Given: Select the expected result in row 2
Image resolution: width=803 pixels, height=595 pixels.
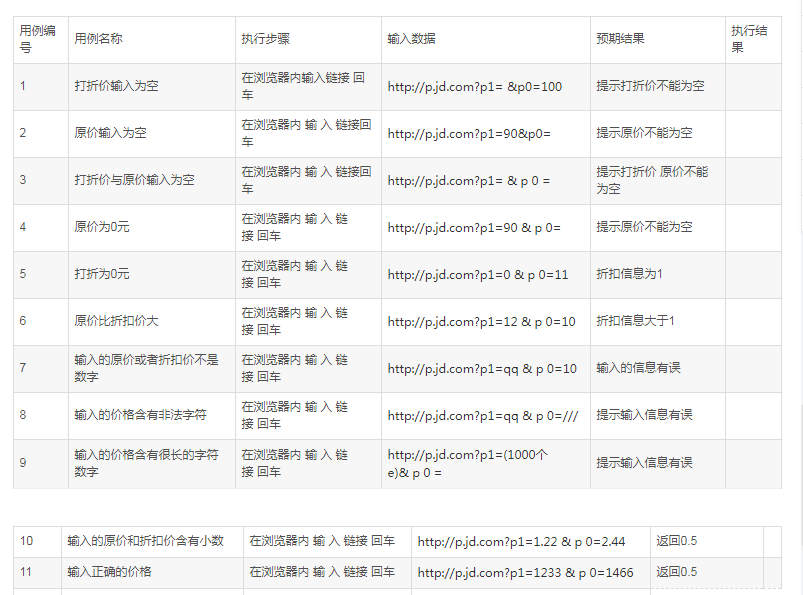Looking at the screenshot, I should pos(644,133).
